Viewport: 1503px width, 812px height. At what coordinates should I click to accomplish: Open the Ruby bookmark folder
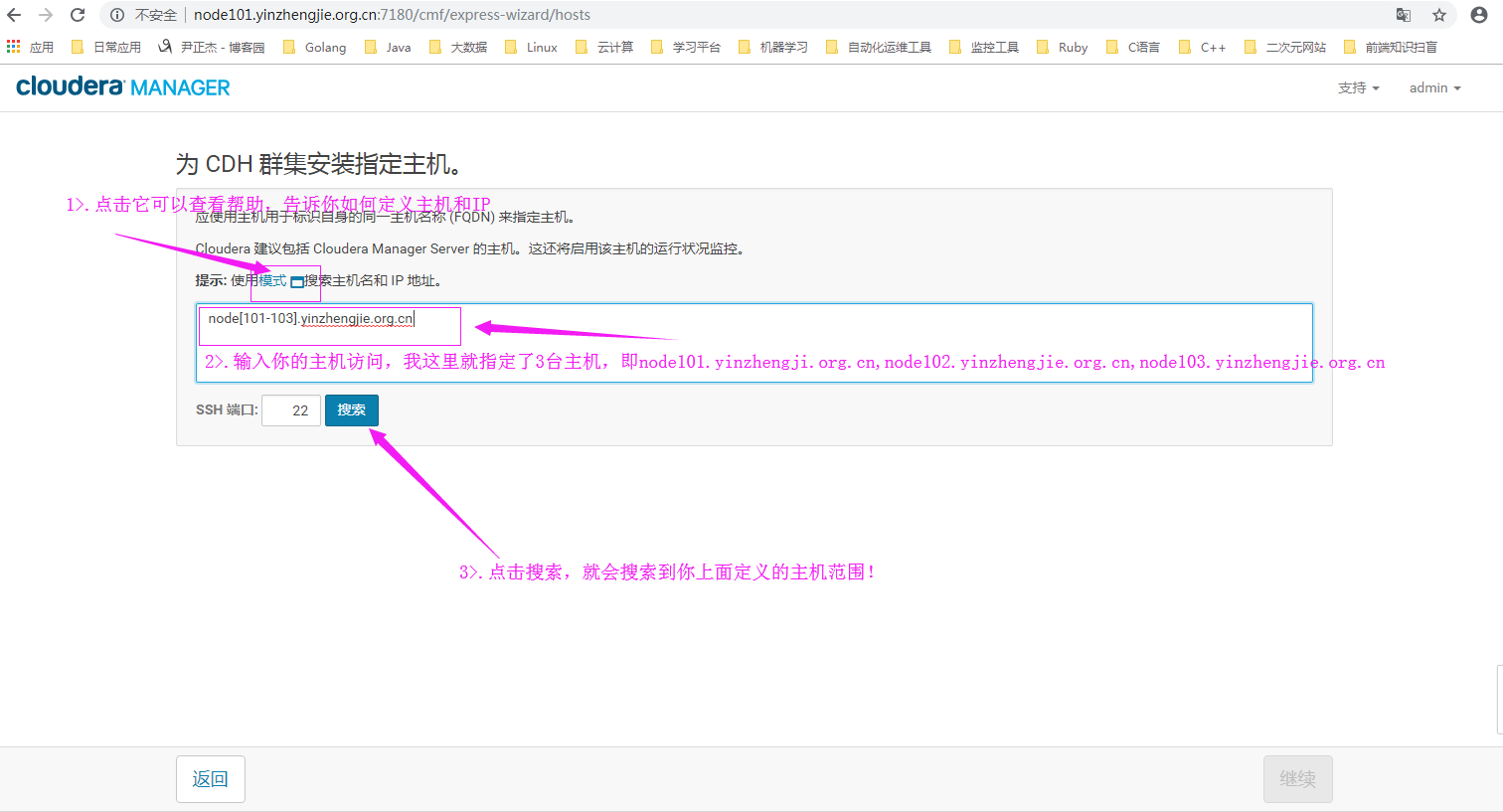pyautogui.click(x=1063, y=47)
